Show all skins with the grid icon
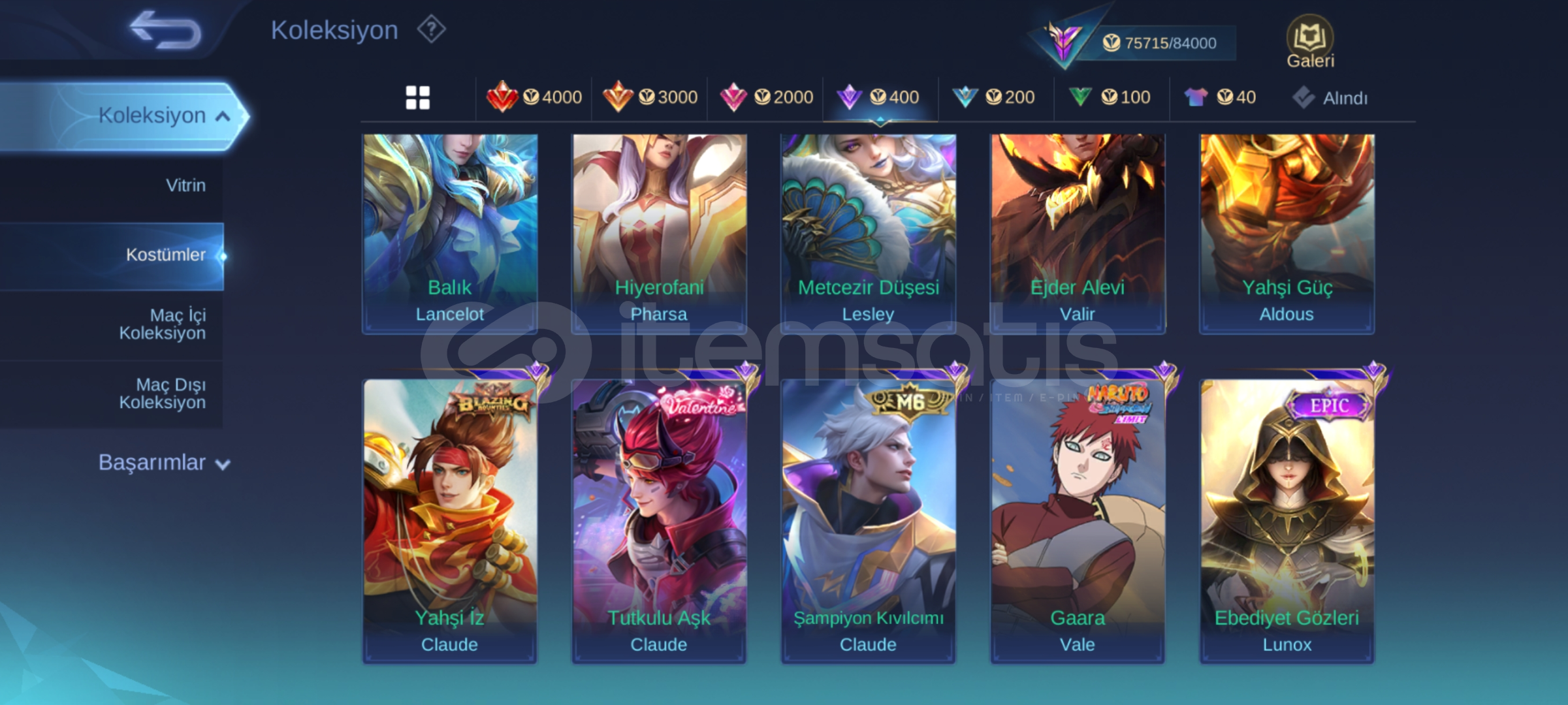Screen dimensions: 1568x705 coord(418,98)
